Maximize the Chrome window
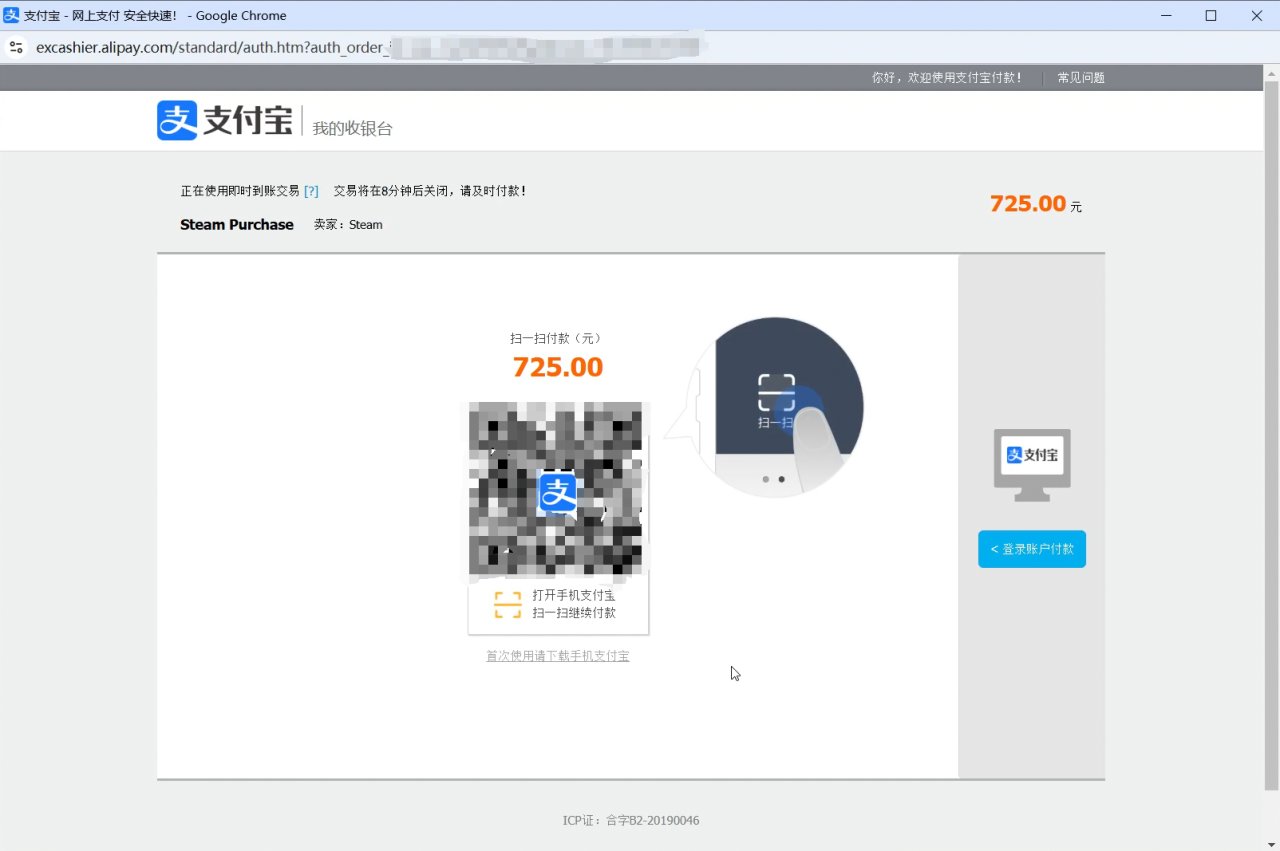1280x851 pixels. [1211, 15]
